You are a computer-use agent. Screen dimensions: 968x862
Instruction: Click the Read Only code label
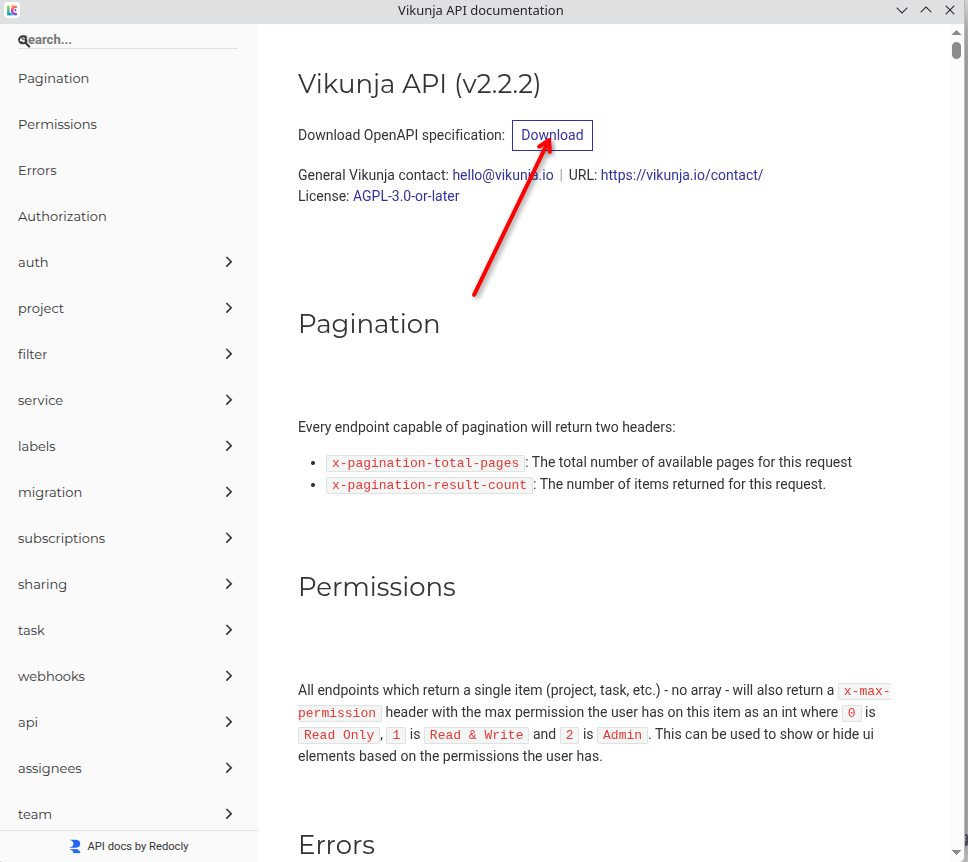[x=339, y=735]
